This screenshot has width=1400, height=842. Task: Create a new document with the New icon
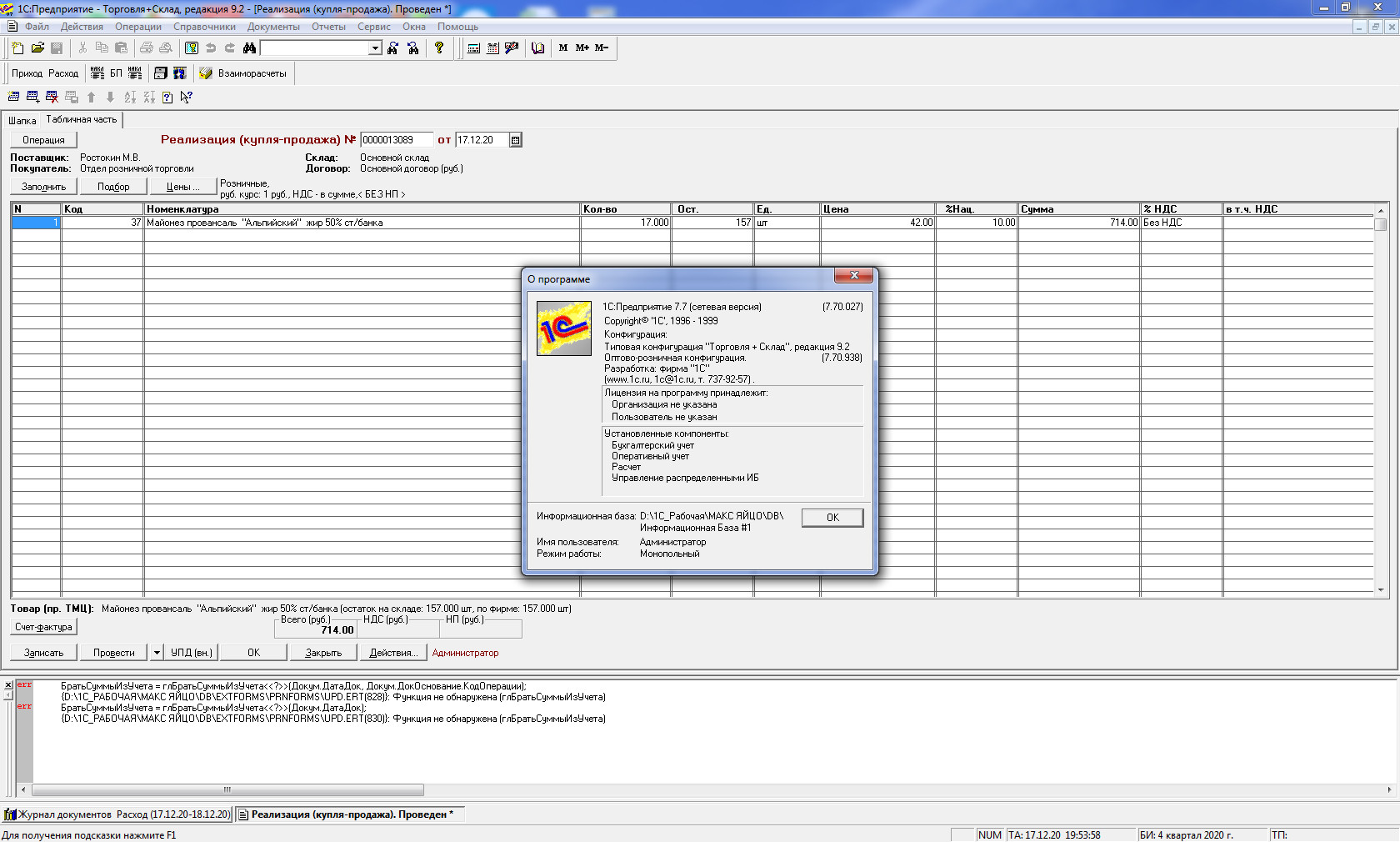pos(17,48)
